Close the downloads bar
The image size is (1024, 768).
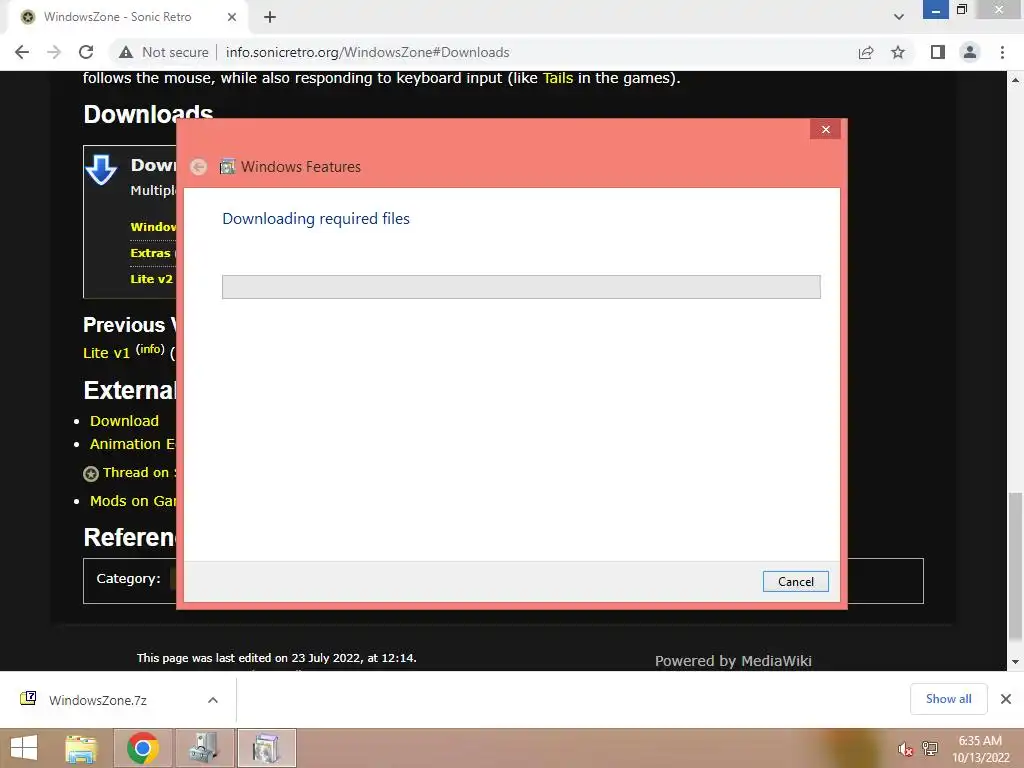pos(1006,699)
